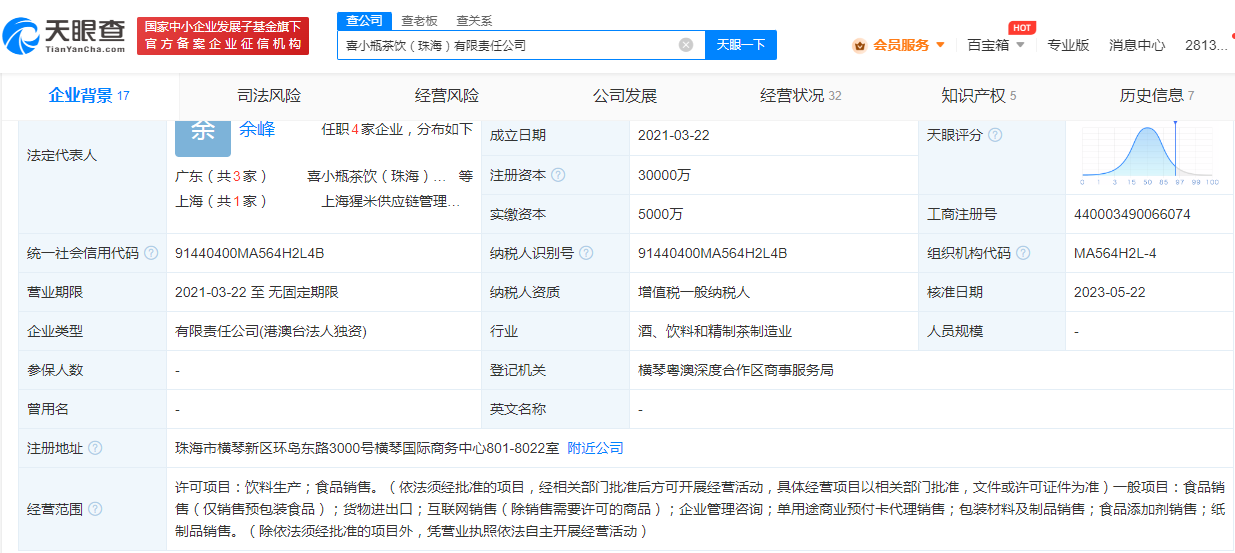Select the 任职4家企业 text
Screen dimensions: 1235x553
coord(361,129)
